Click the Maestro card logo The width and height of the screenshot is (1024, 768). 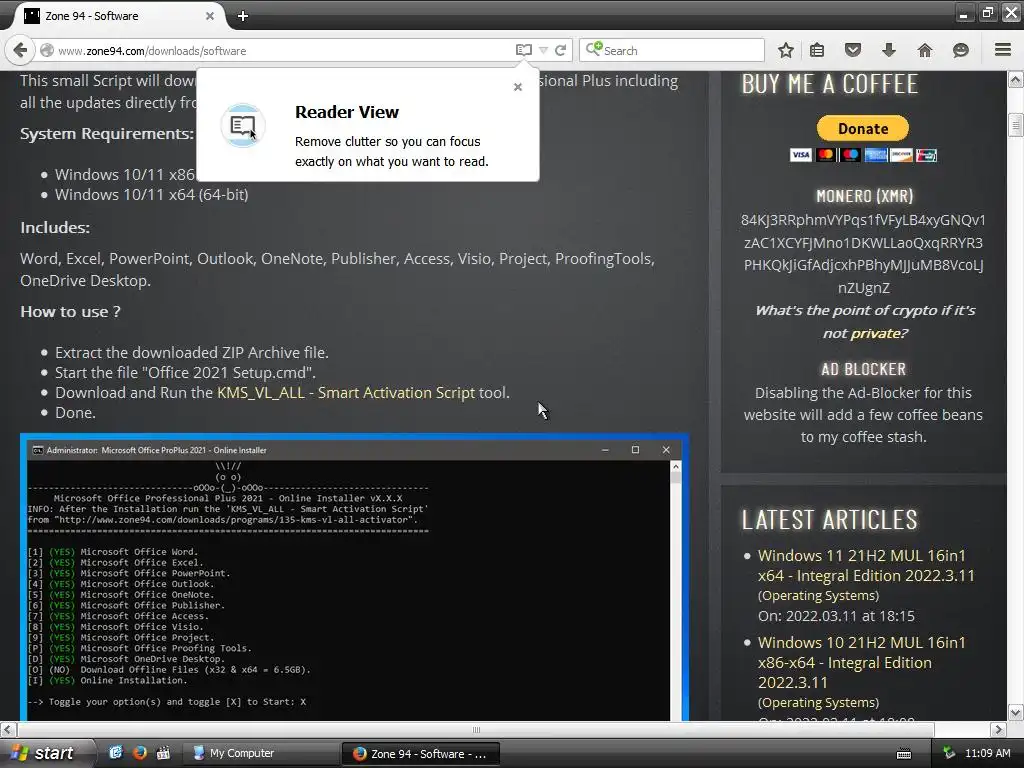tap(850, 155)
